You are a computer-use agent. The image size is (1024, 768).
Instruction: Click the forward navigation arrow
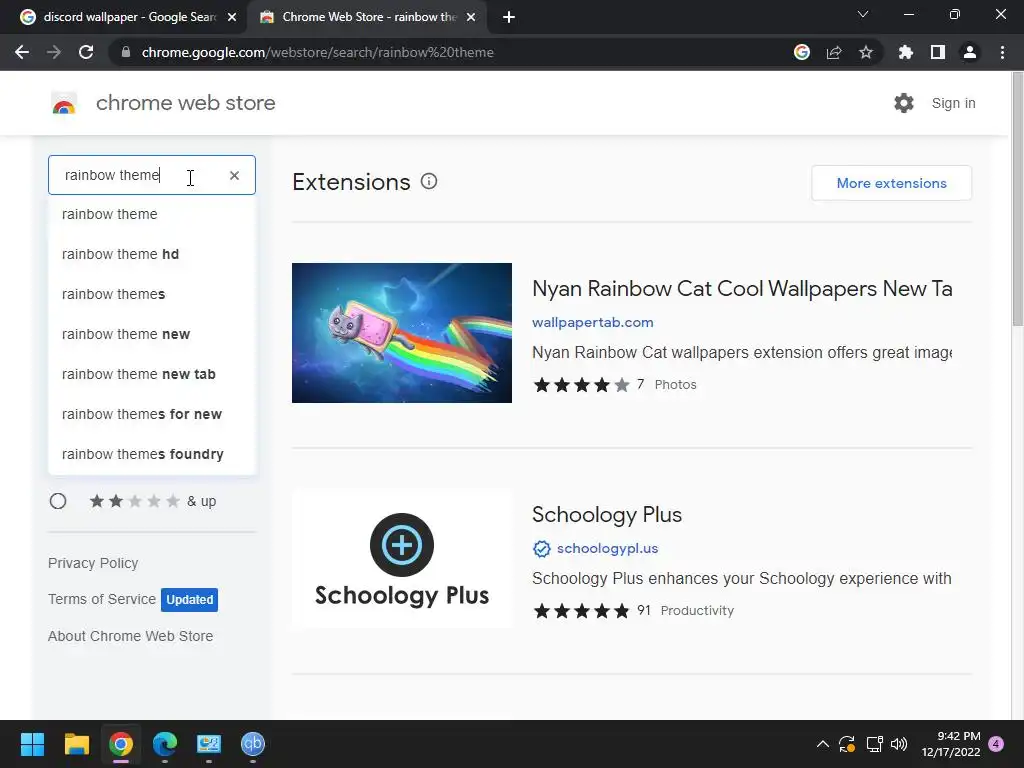54,52
